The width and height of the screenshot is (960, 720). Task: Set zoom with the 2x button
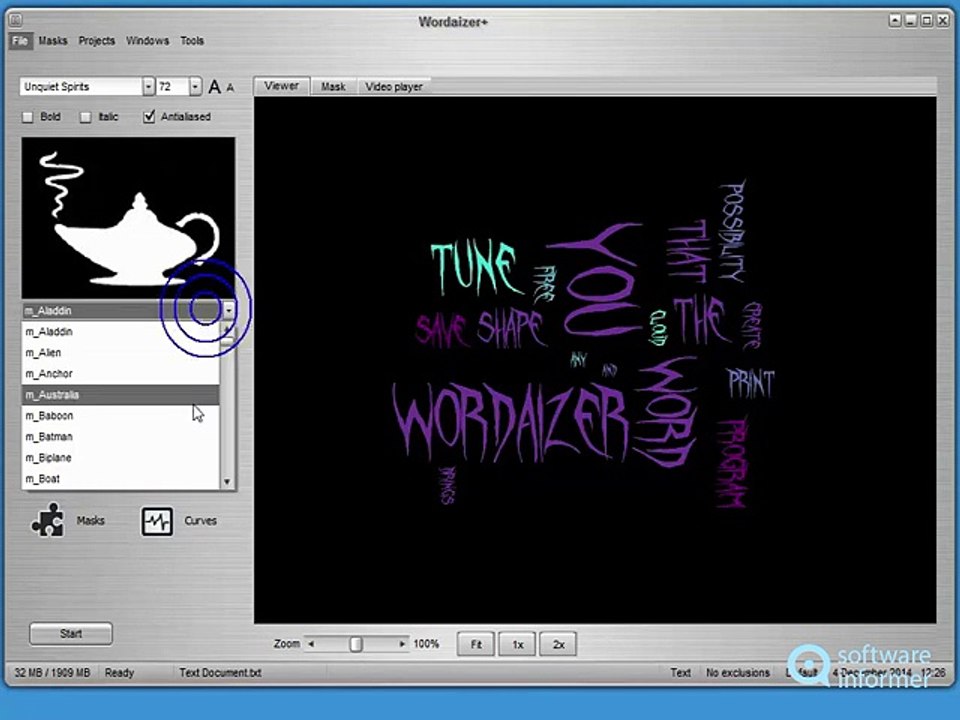click(x=558, y=644)
